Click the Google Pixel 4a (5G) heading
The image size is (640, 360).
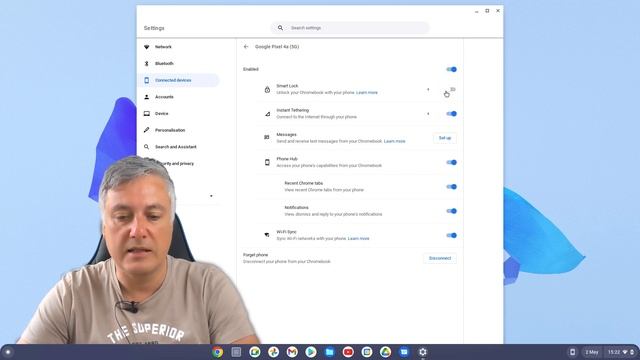tap(277, 47)
